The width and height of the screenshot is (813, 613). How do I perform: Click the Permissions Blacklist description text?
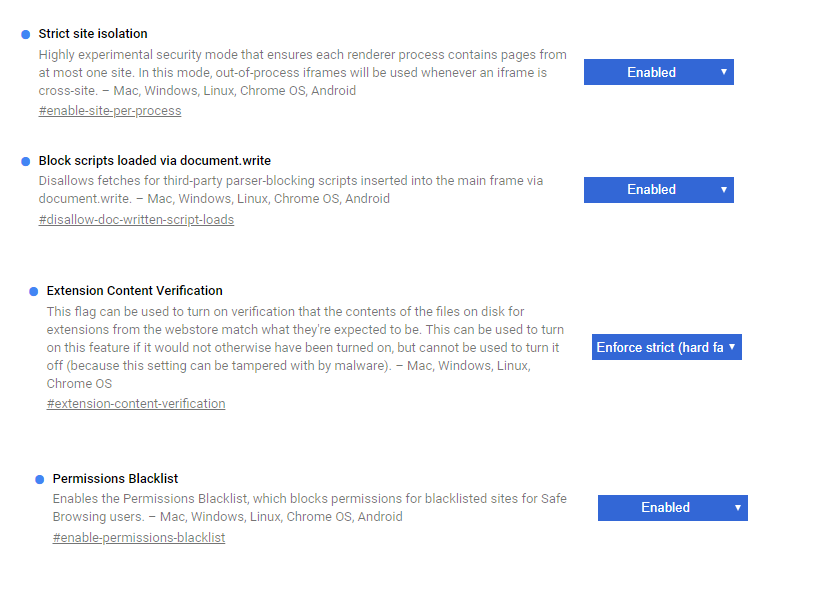309,507
